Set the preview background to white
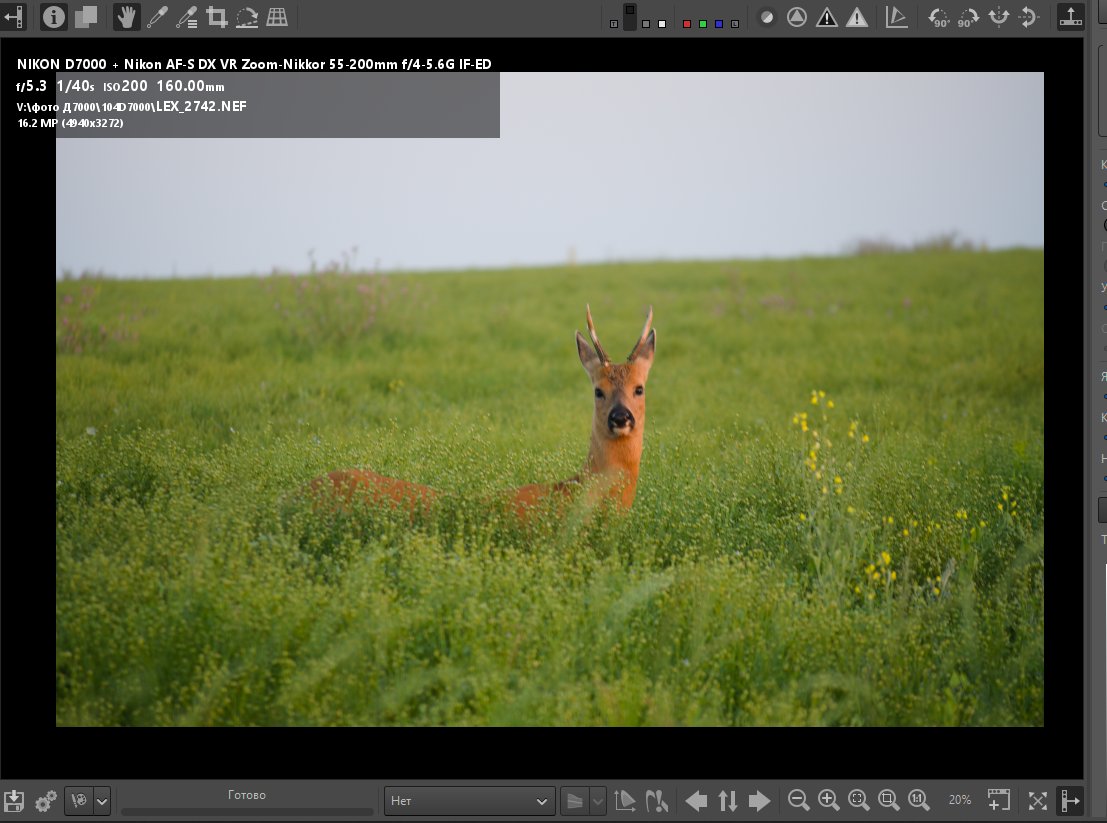The width and height of the screenshot is (1107, 823). tap(662, 24)
